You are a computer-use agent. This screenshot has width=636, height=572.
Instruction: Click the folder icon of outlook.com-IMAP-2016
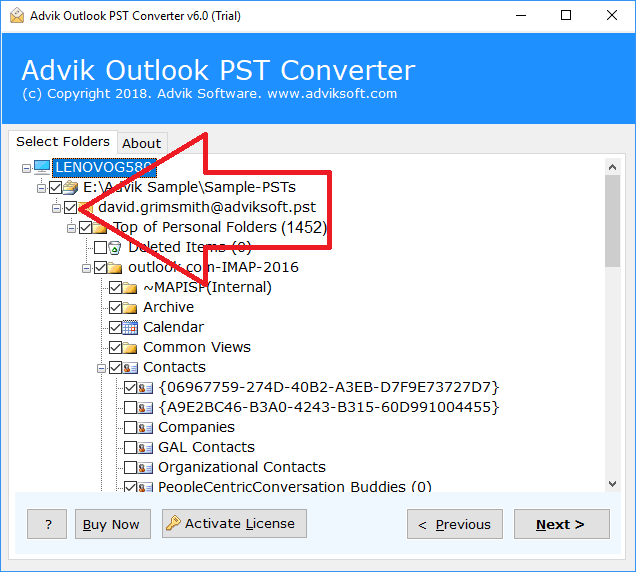(115, 268)
